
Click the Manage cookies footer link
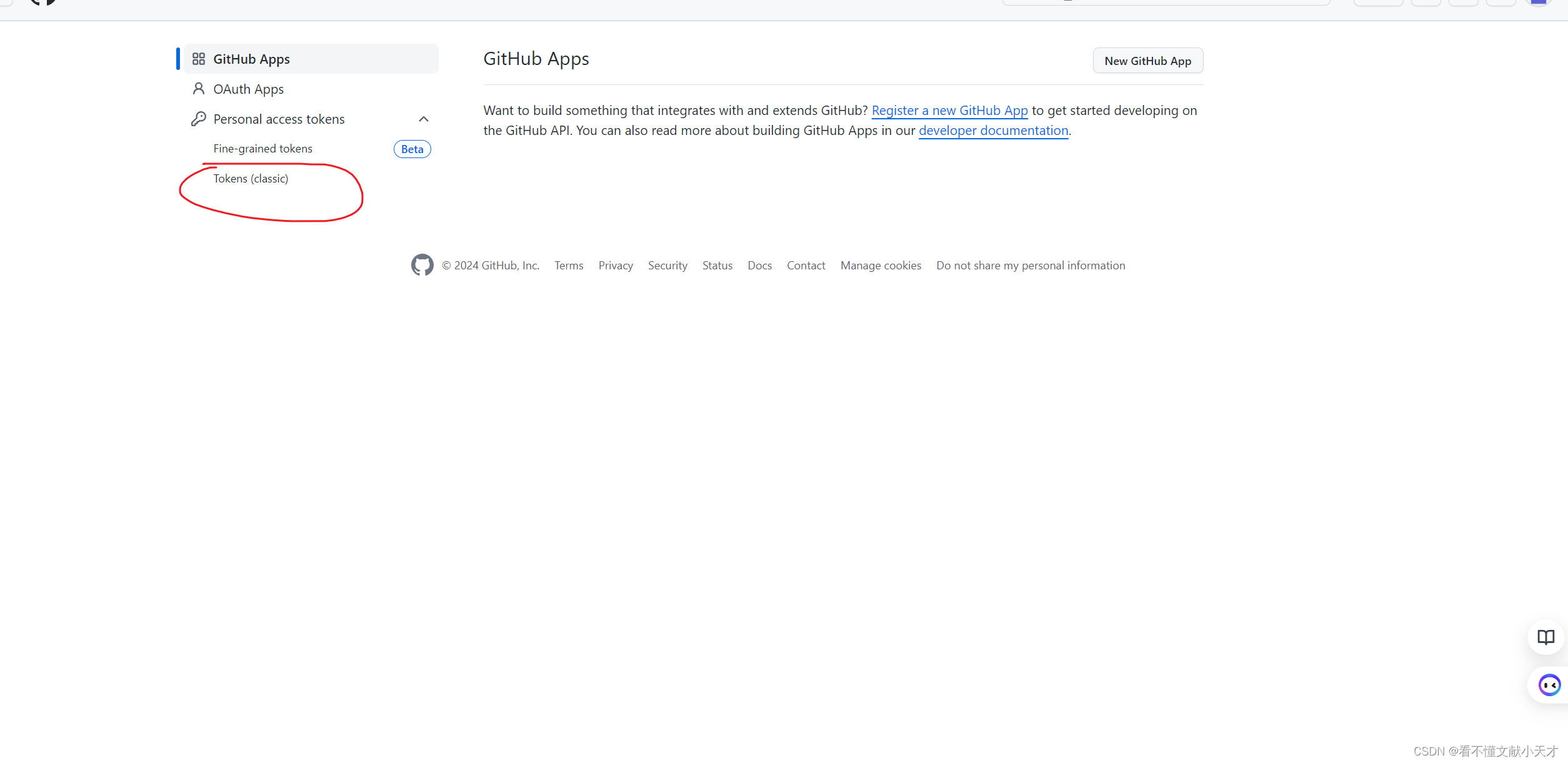point(881,266)
